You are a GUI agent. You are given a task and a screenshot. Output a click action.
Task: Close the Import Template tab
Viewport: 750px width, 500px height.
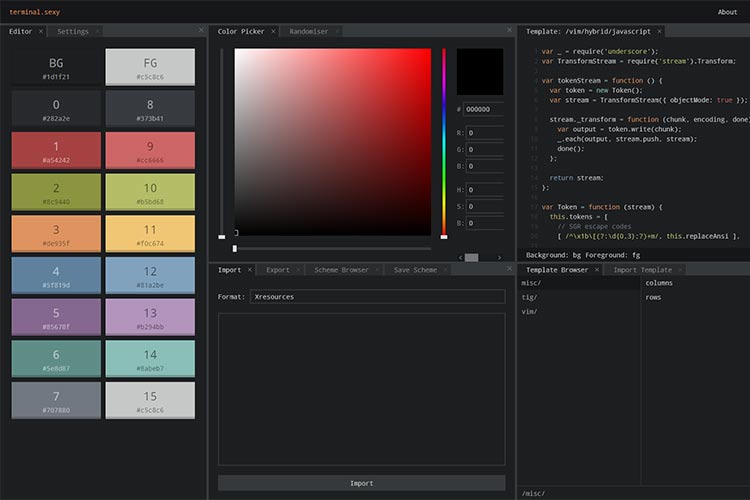[x=680, y=270]
